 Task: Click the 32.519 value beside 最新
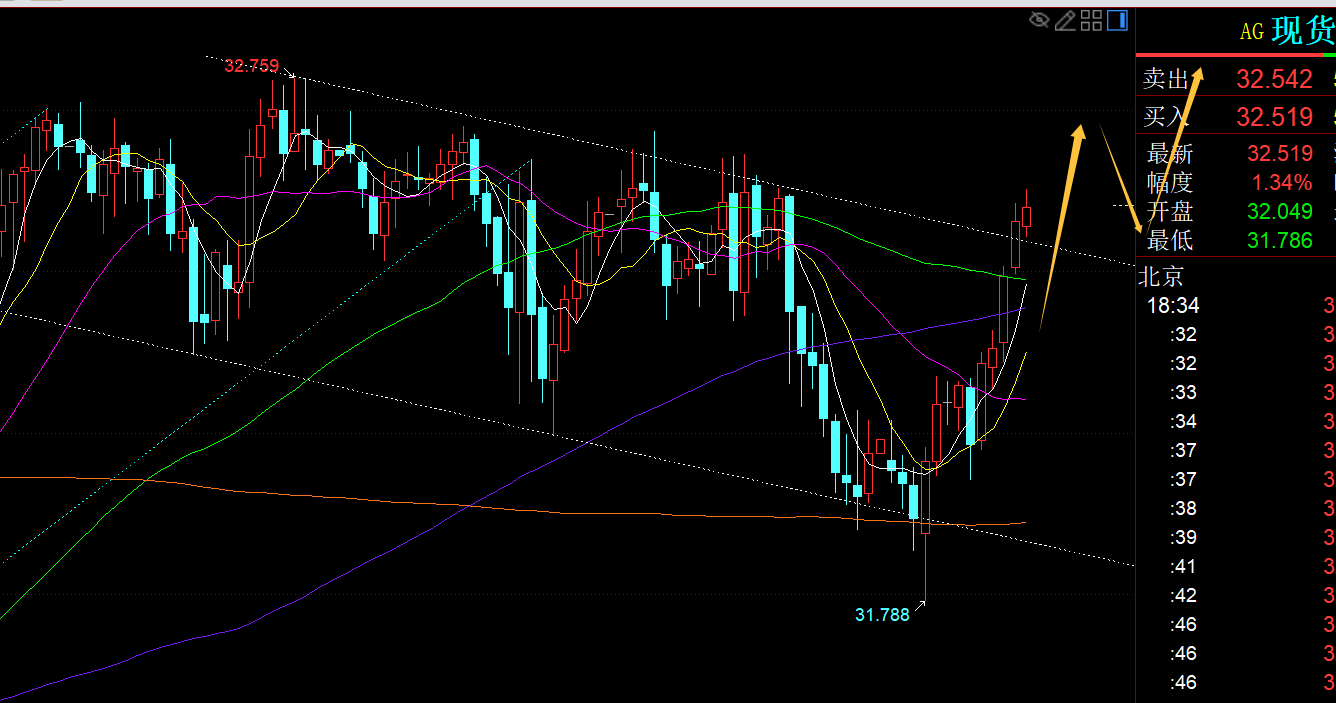coord(1279,154)
